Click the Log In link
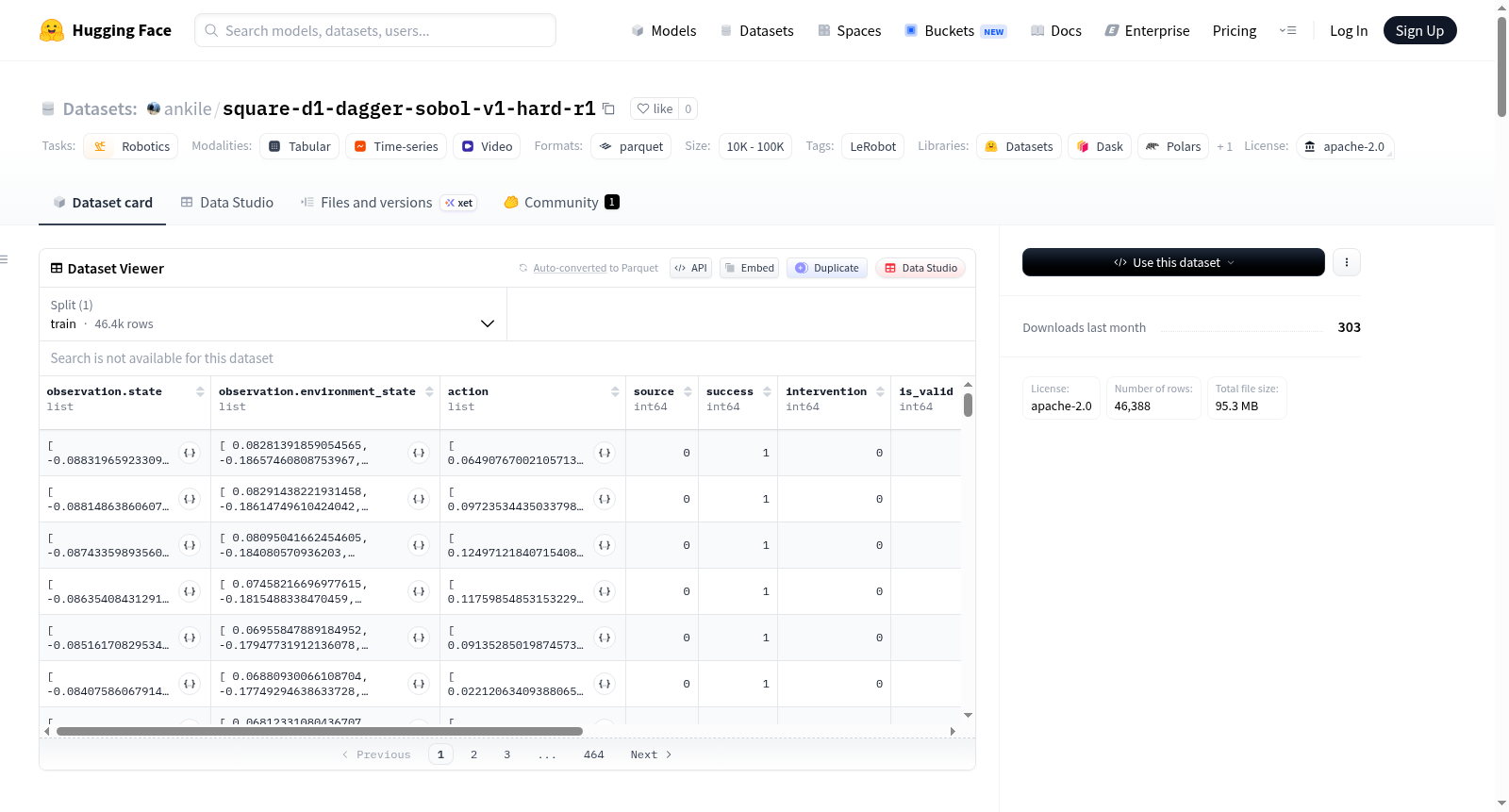This screenshot has height=812, width=1509. click(x=1349, y=30)
